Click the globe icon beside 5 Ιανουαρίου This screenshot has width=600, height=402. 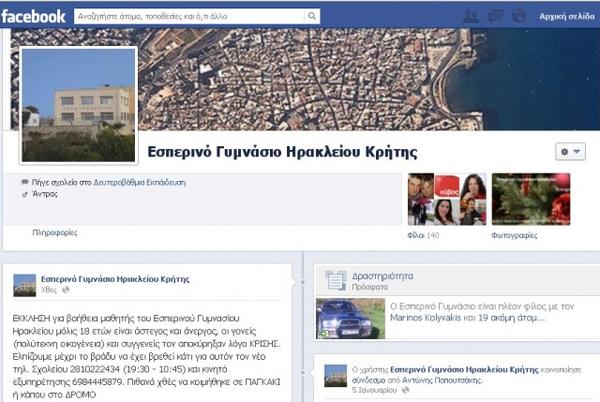[406, 390]
